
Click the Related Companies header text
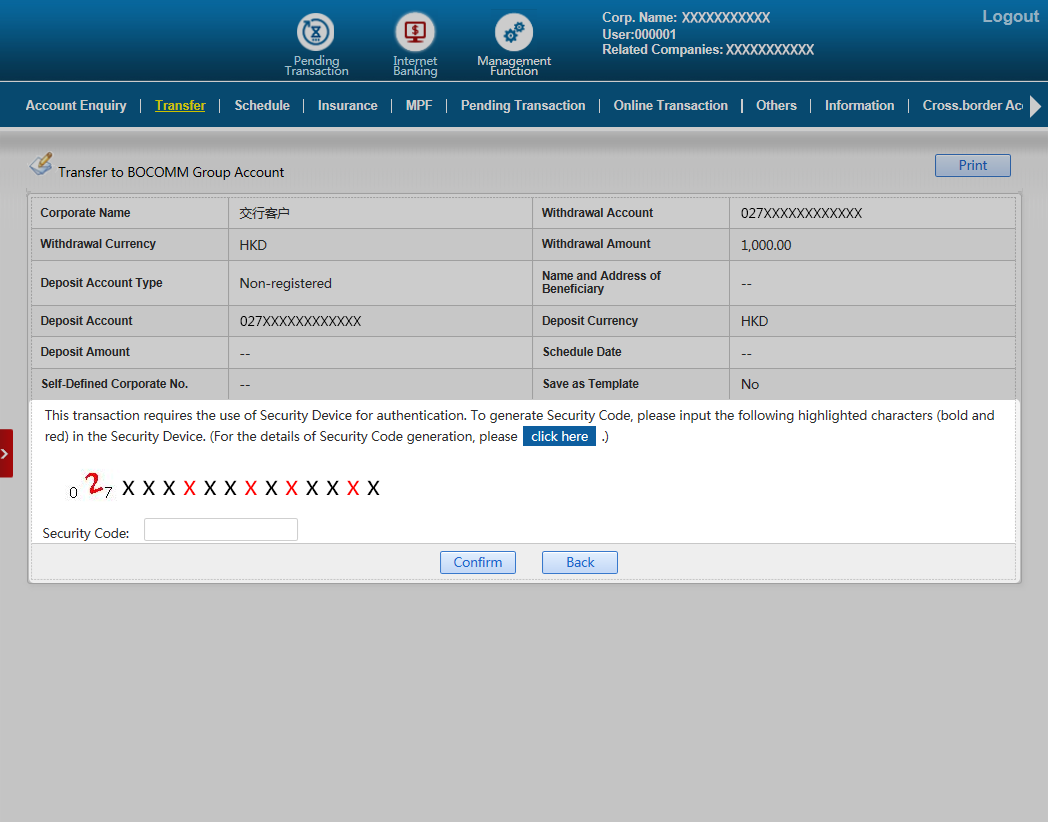[x=708, y=50]
